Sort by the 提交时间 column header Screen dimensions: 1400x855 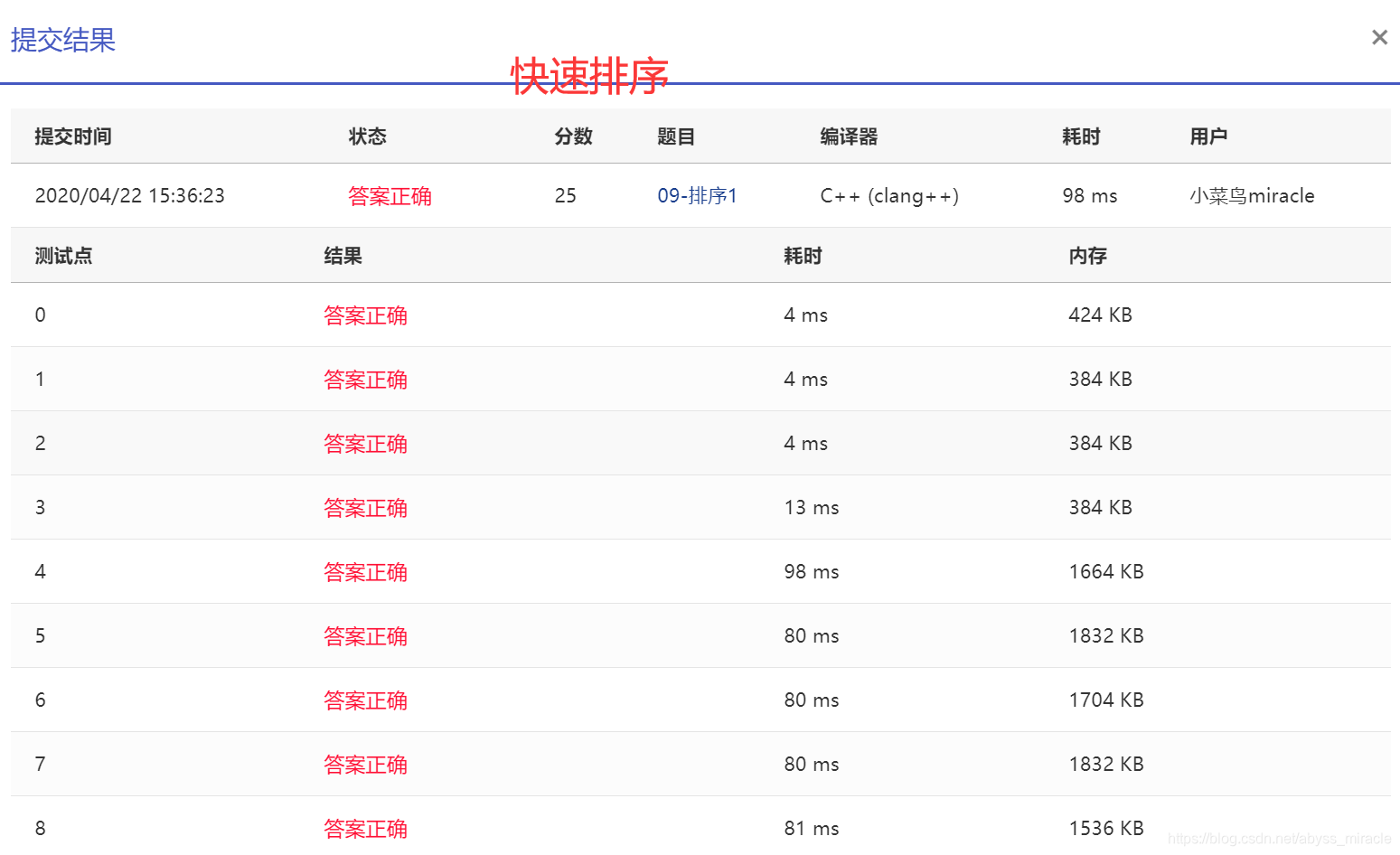click(72, 136)
